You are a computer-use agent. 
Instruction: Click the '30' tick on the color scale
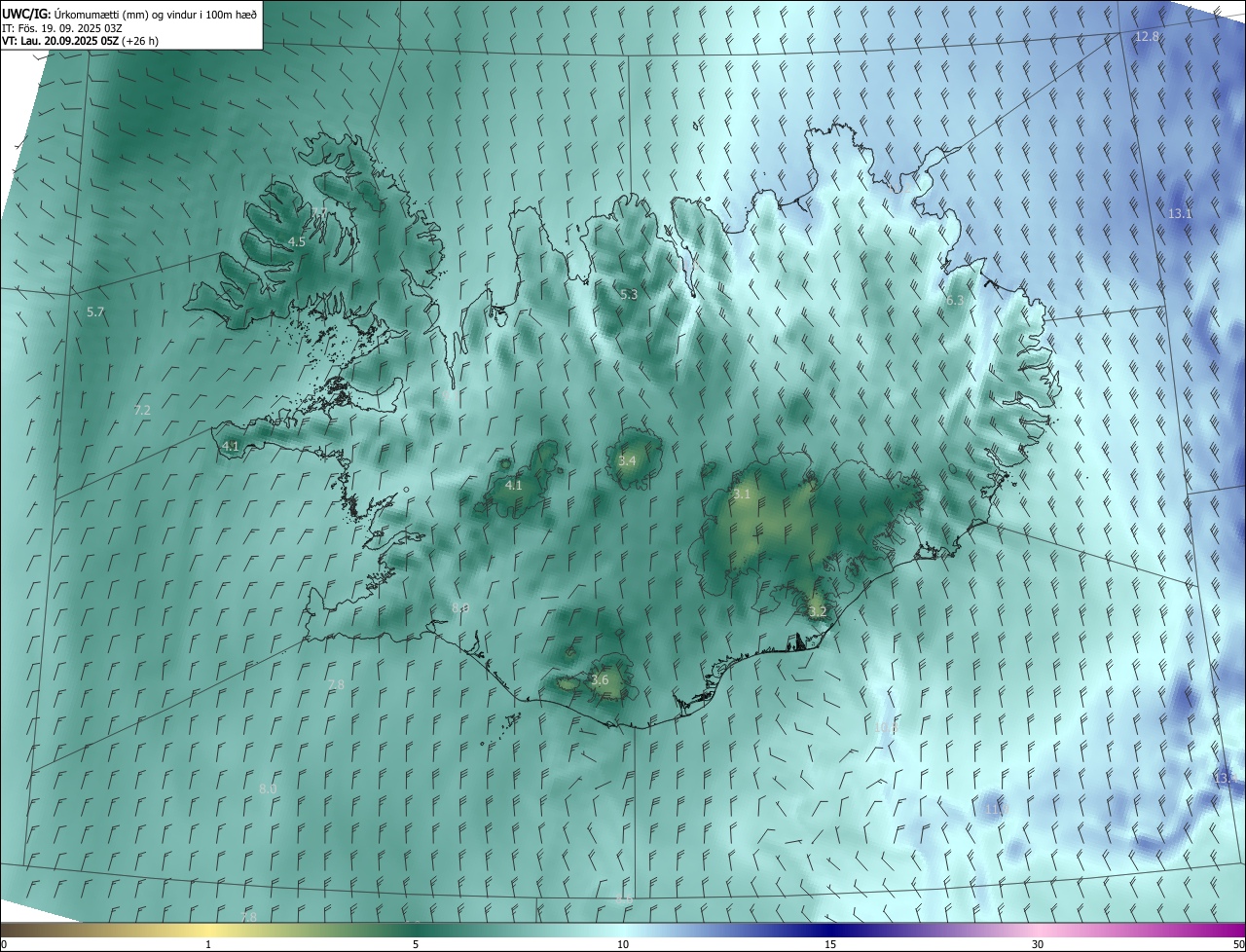coord(1038,945)
